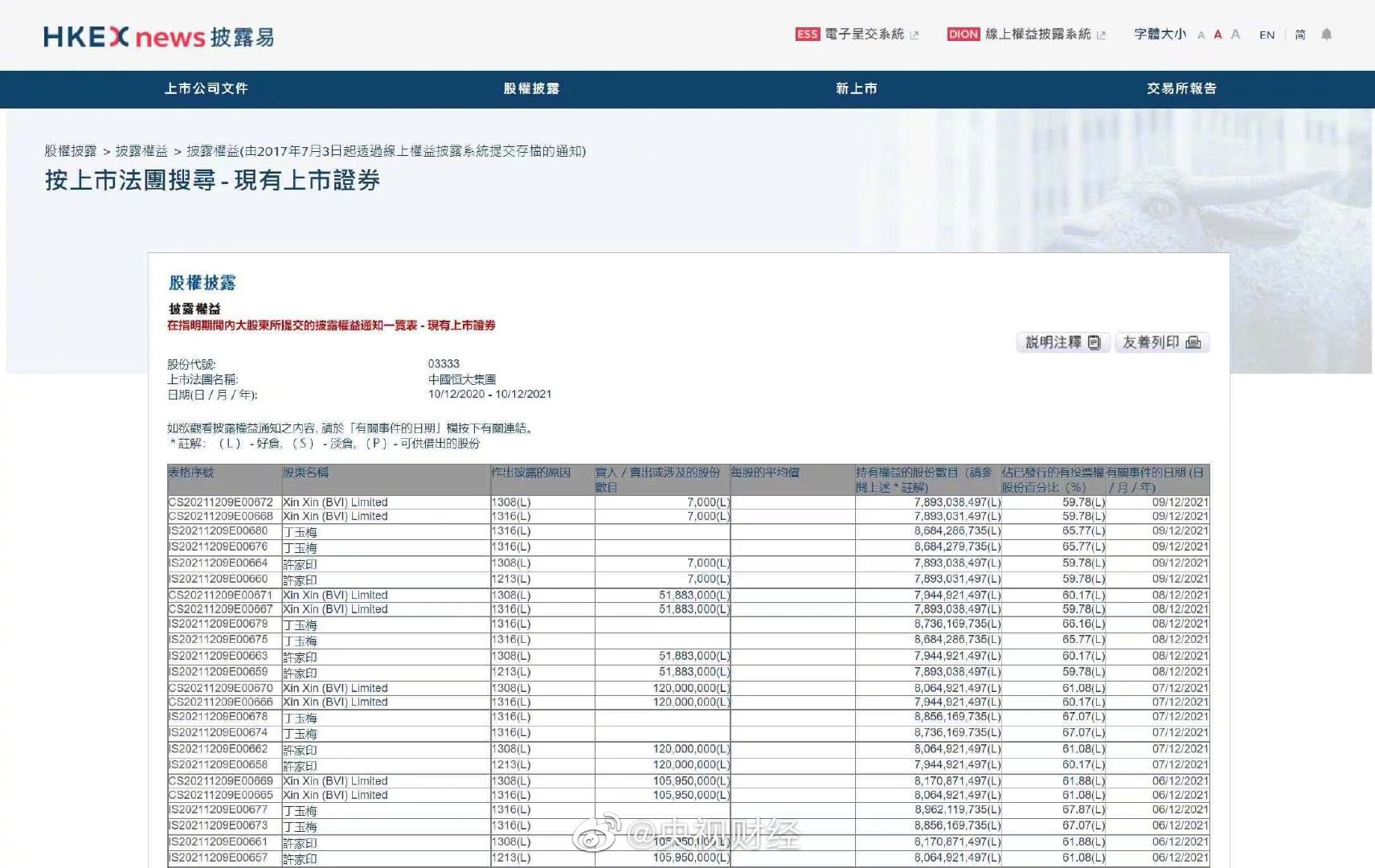Open the 06/12/2021 date link for IS20211209E00673
Viewport: 1375px width, 868px height.
tap(1180, 825)
